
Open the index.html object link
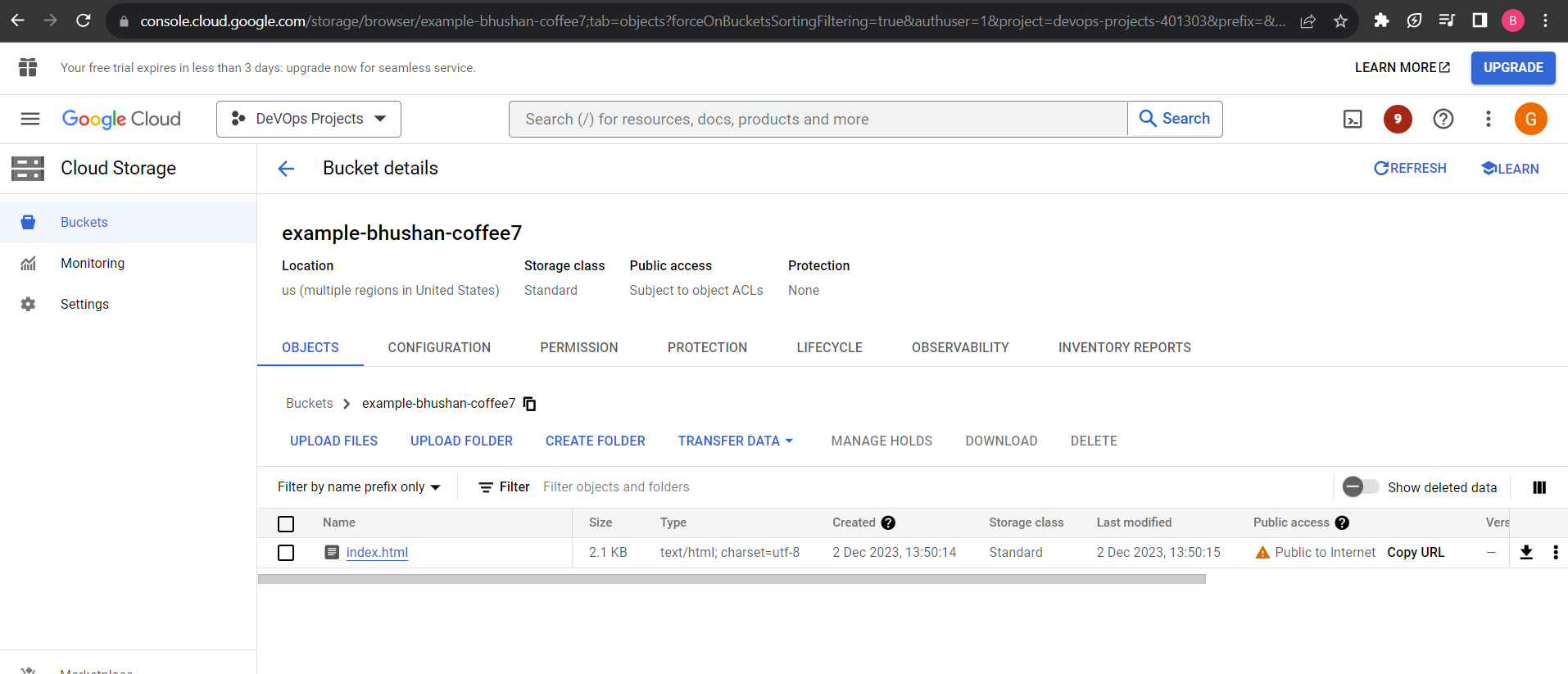[377, 552]
